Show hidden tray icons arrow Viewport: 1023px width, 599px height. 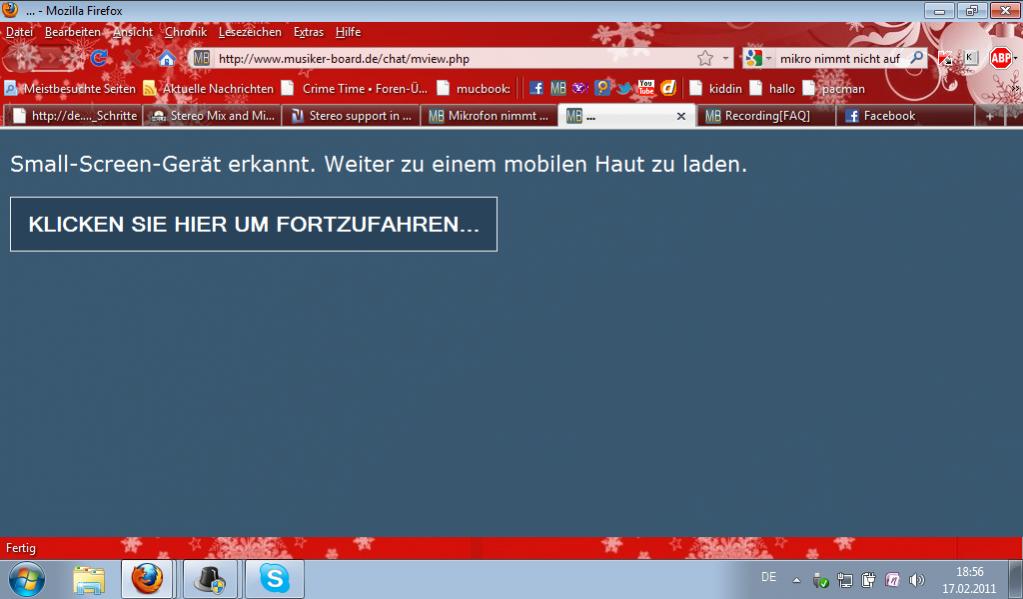coord(797,580)
